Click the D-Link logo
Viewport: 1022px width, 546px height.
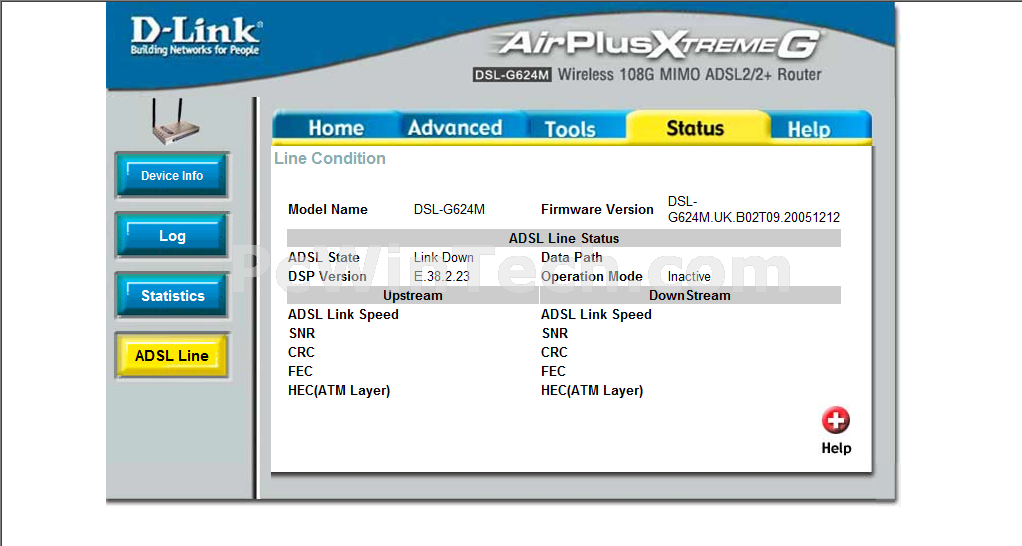pyautogui.click(x=196, y=36)
